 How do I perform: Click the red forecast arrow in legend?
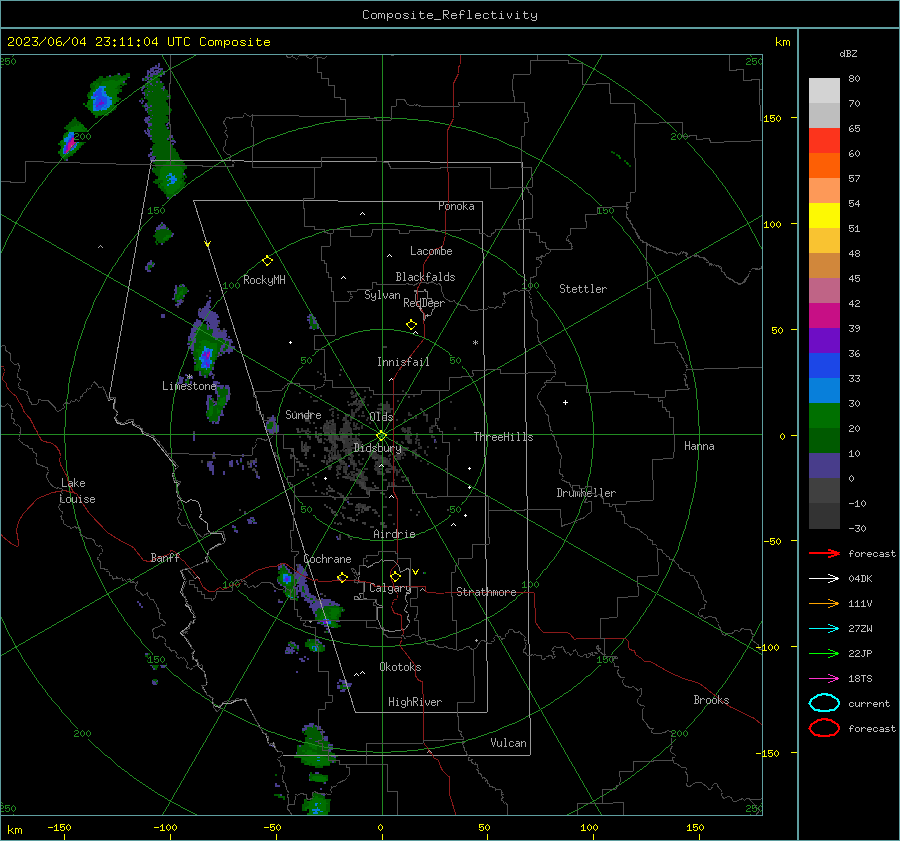(x=824, y=553)
